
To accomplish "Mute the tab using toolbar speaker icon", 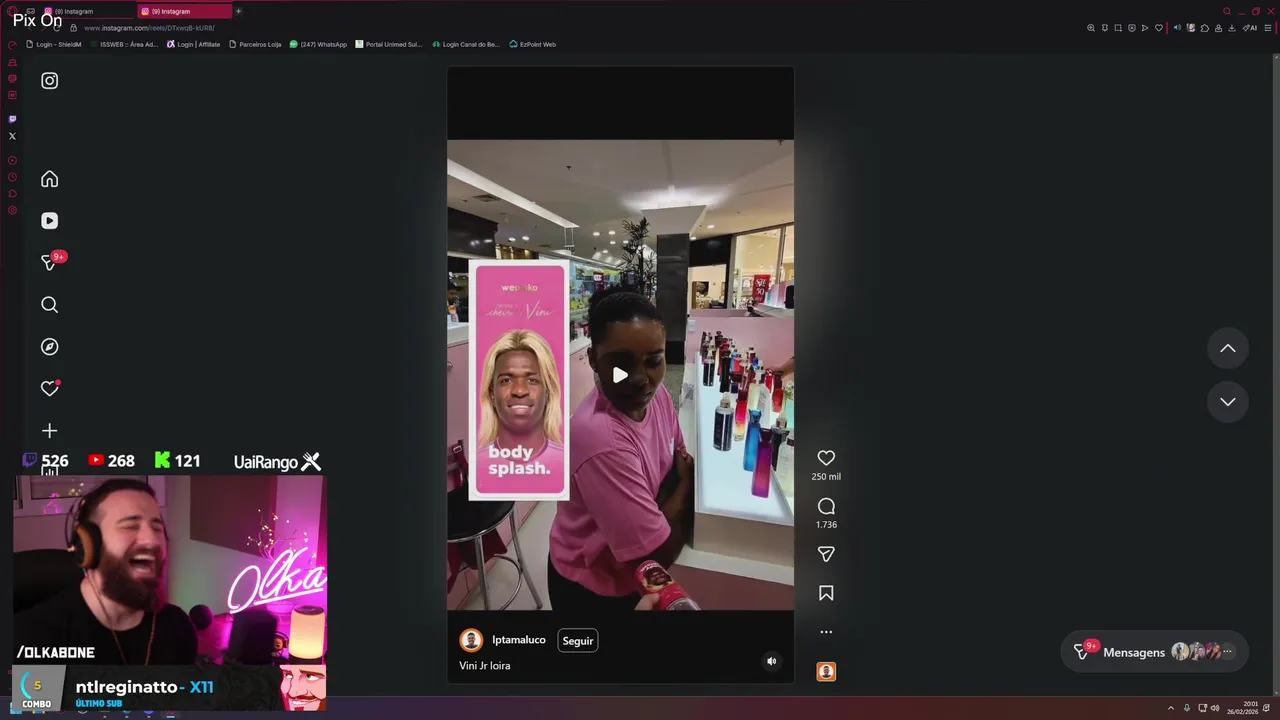I will coord(1177,28).
